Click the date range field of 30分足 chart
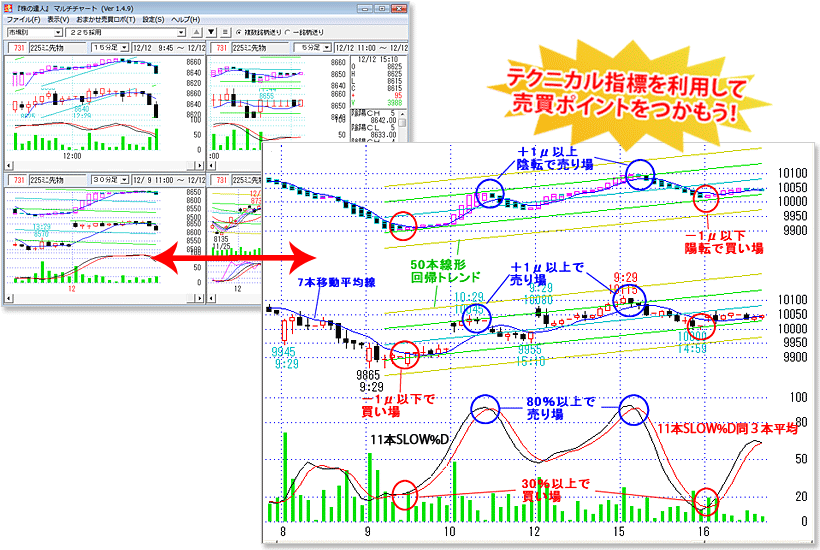Image resolution: width=820 pixels, height=550 pixels. tap(168, 180)
